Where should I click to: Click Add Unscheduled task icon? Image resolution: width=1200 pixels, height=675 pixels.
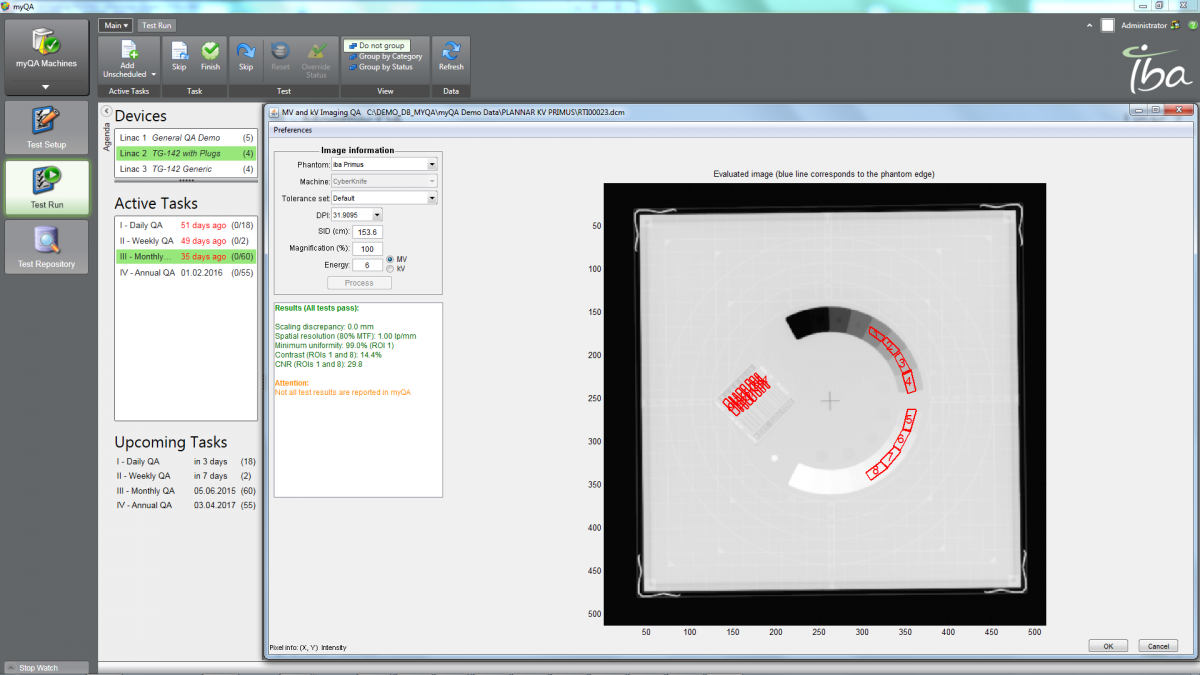click(128, 51)
